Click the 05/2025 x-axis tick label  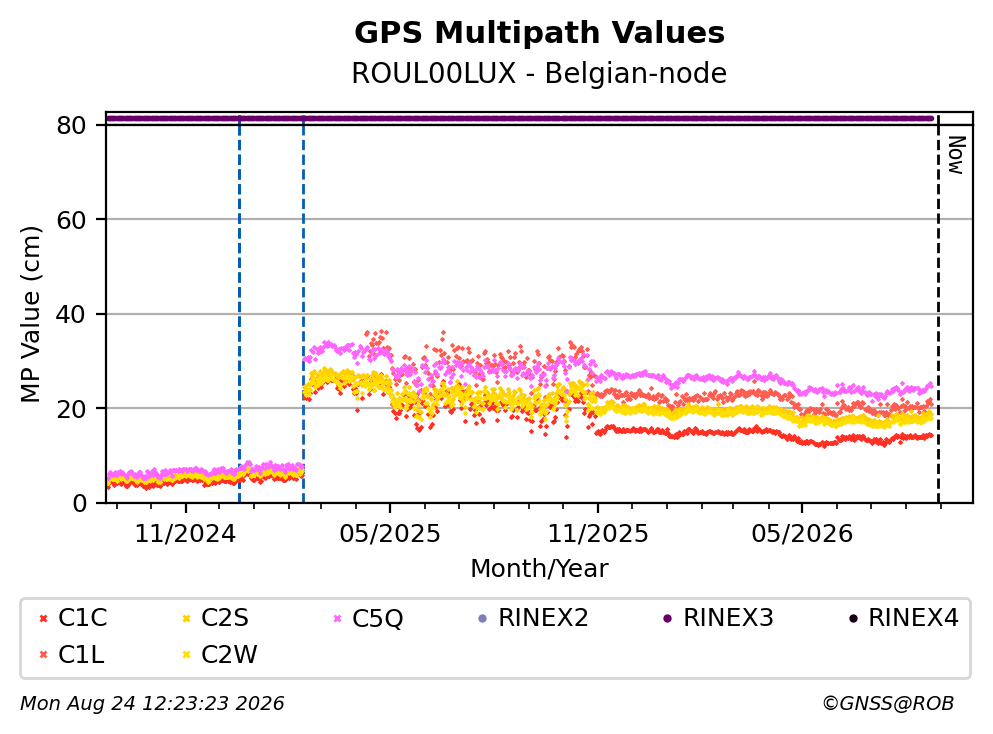tap(389, 534)
